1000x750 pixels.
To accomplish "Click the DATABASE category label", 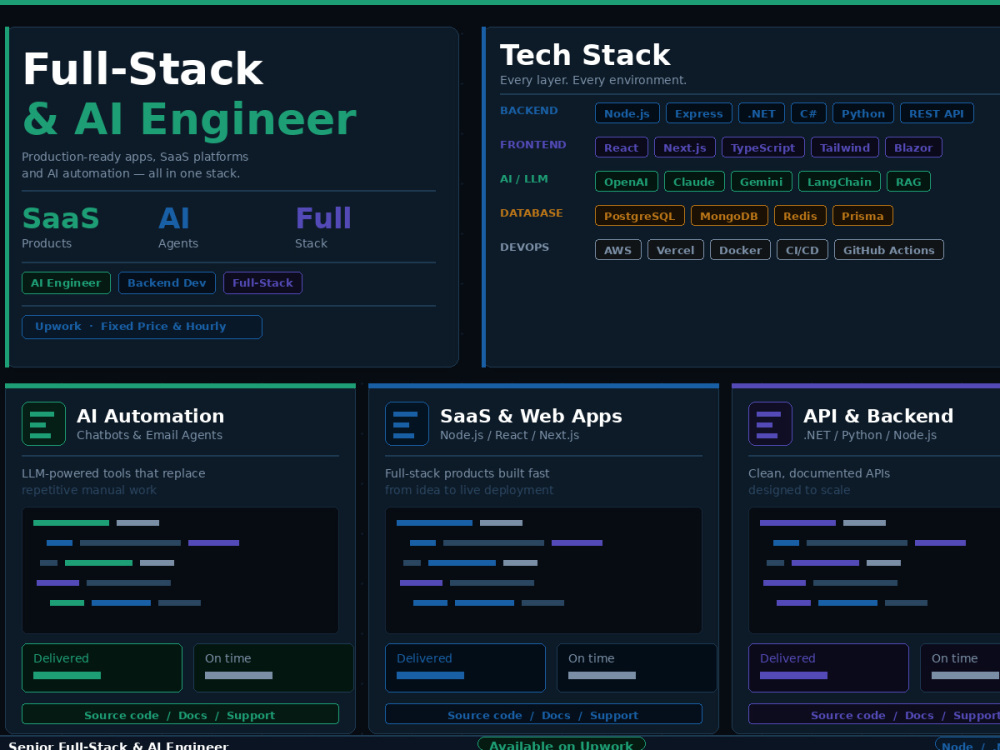I will point(531,213).
